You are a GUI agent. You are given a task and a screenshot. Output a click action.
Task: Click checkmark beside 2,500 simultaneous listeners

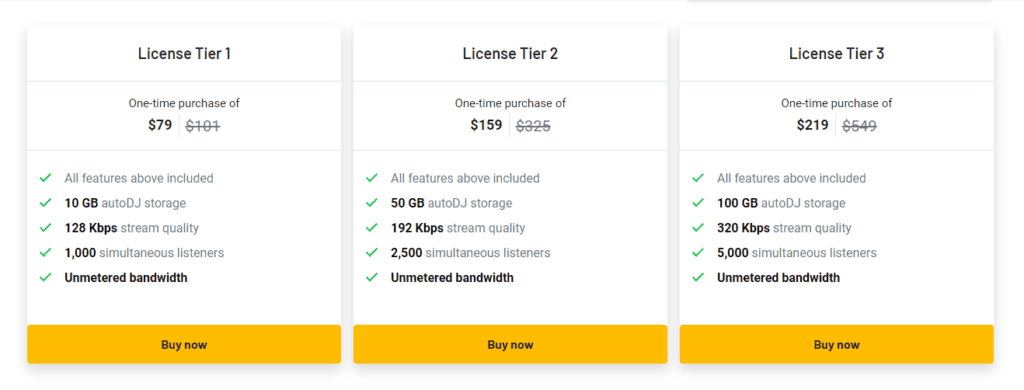pyautogui.click(x=372, y=253)
